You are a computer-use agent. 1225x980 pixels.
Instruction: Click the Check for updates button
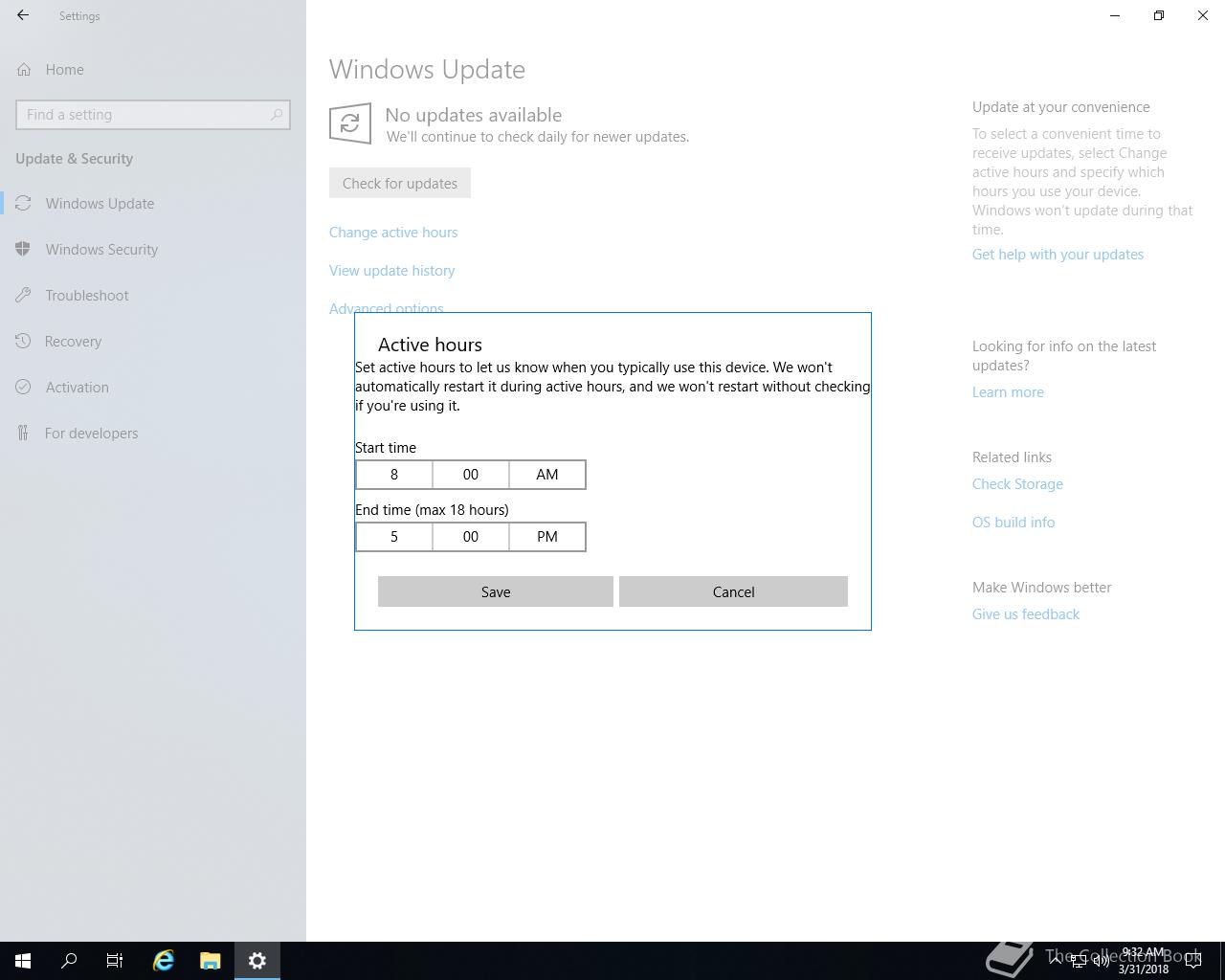coord(400,183)
